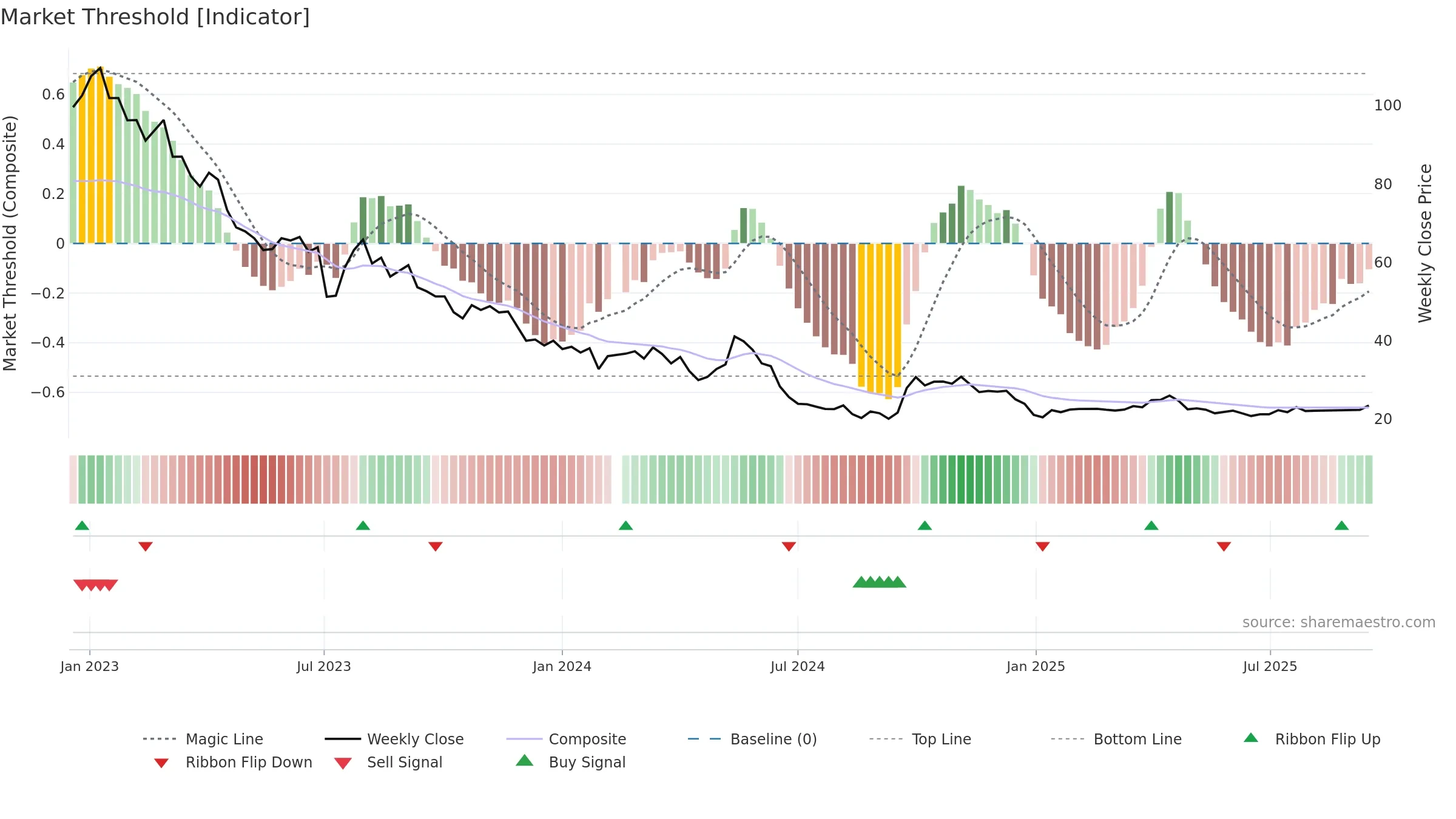The image size is (1456, 819).
Task: Toggle the Weekly Close legend entry
Action: pos(394,739)
